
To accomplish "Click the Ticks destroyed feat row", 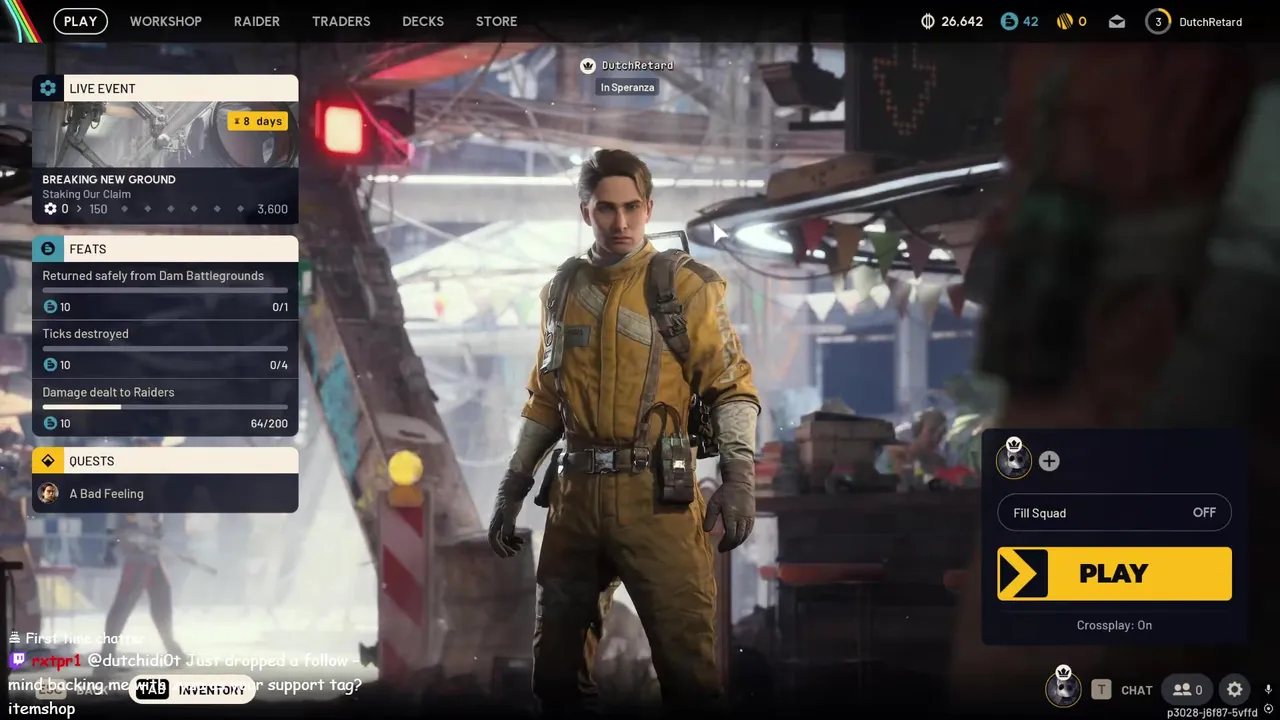I will click(165, 349).
